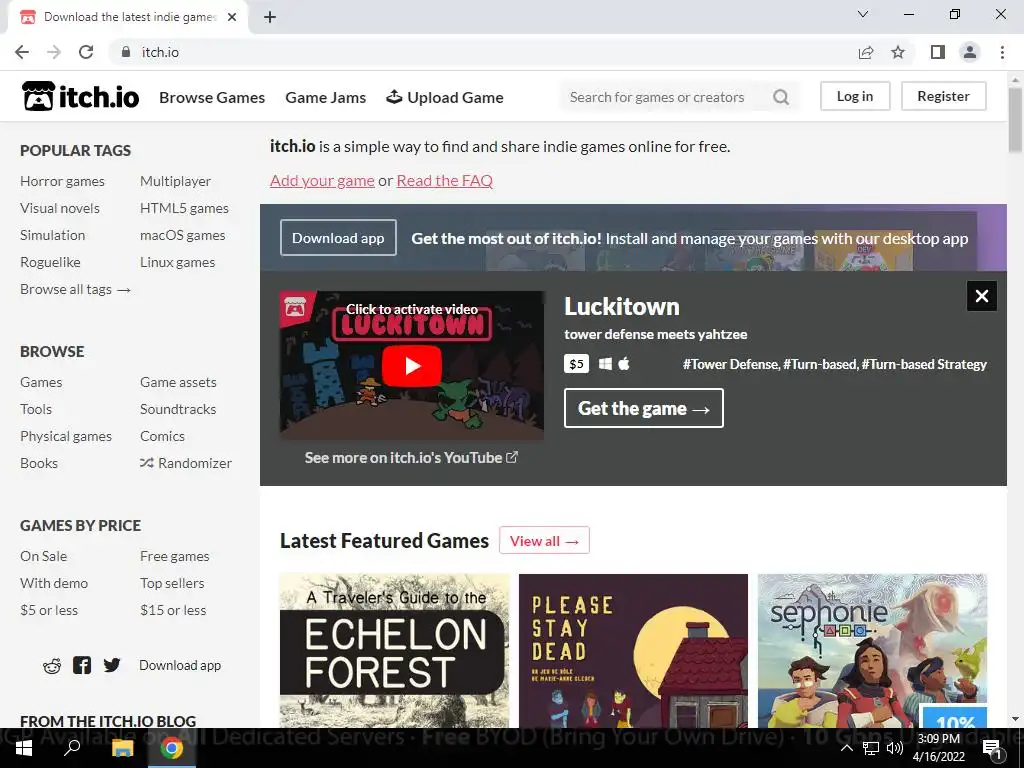
Task: Open Upload Game page
Action: click(x=445, y=97)
